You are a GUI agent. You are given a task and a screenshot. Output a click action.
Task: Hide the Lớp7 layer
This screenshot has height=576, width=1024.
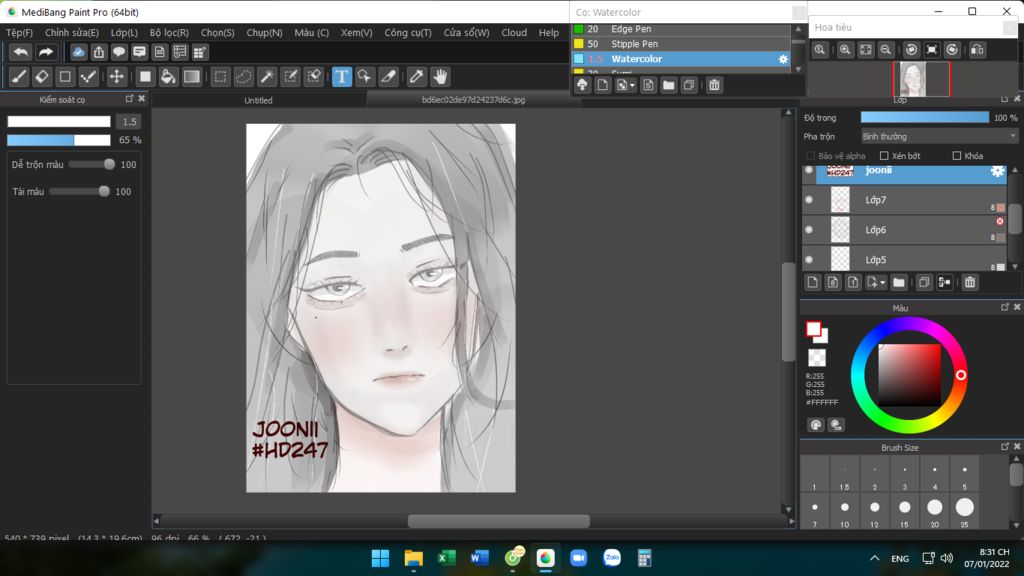(x=809, y=200)
